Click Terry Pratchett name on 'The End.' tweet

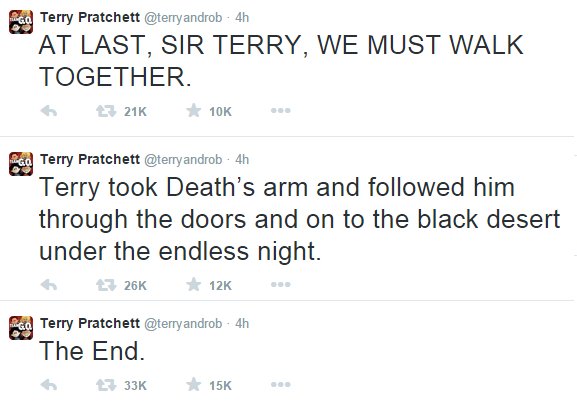click(90, 323)
